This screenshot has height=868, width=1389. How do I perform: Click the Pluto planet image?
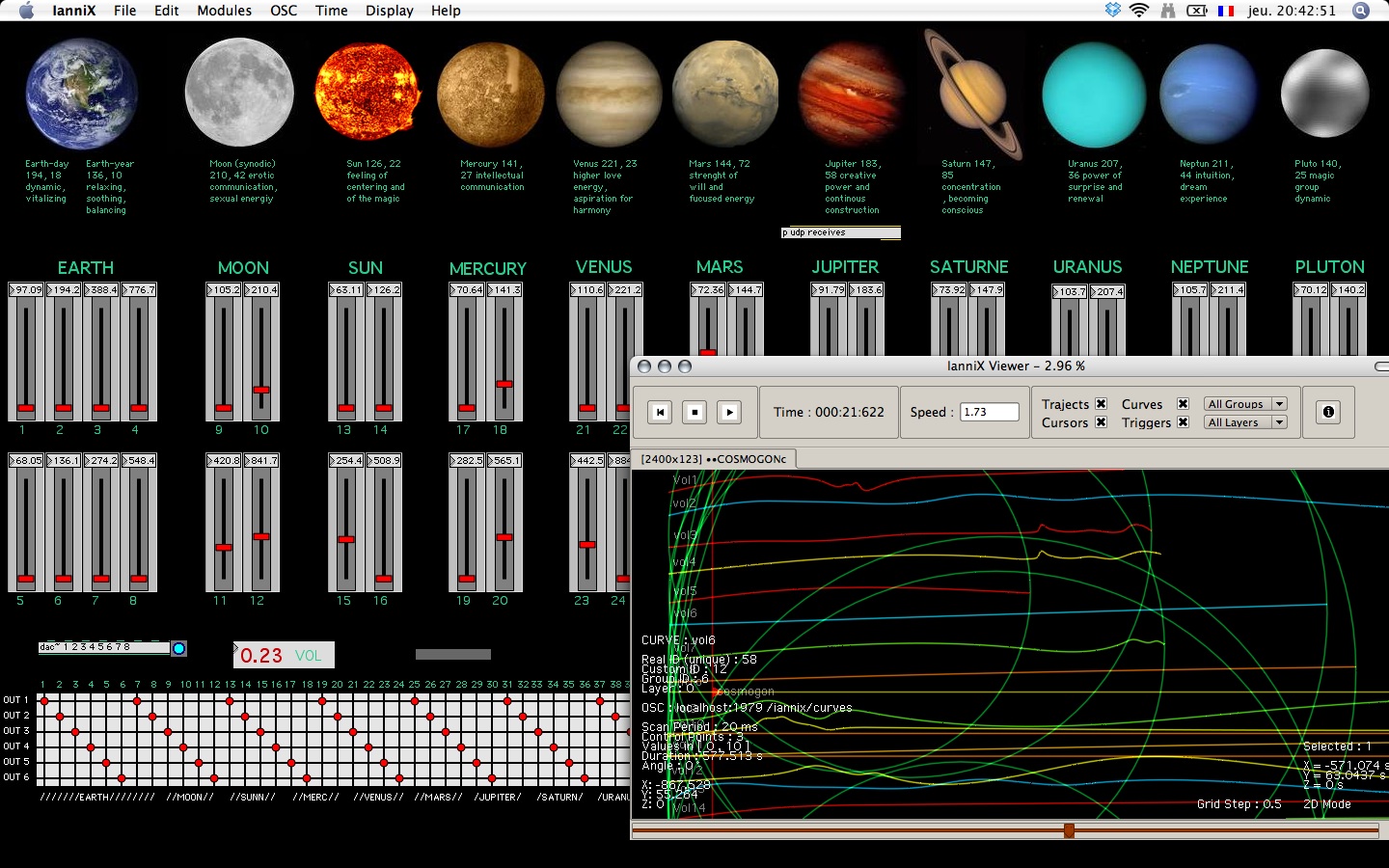1325,95
